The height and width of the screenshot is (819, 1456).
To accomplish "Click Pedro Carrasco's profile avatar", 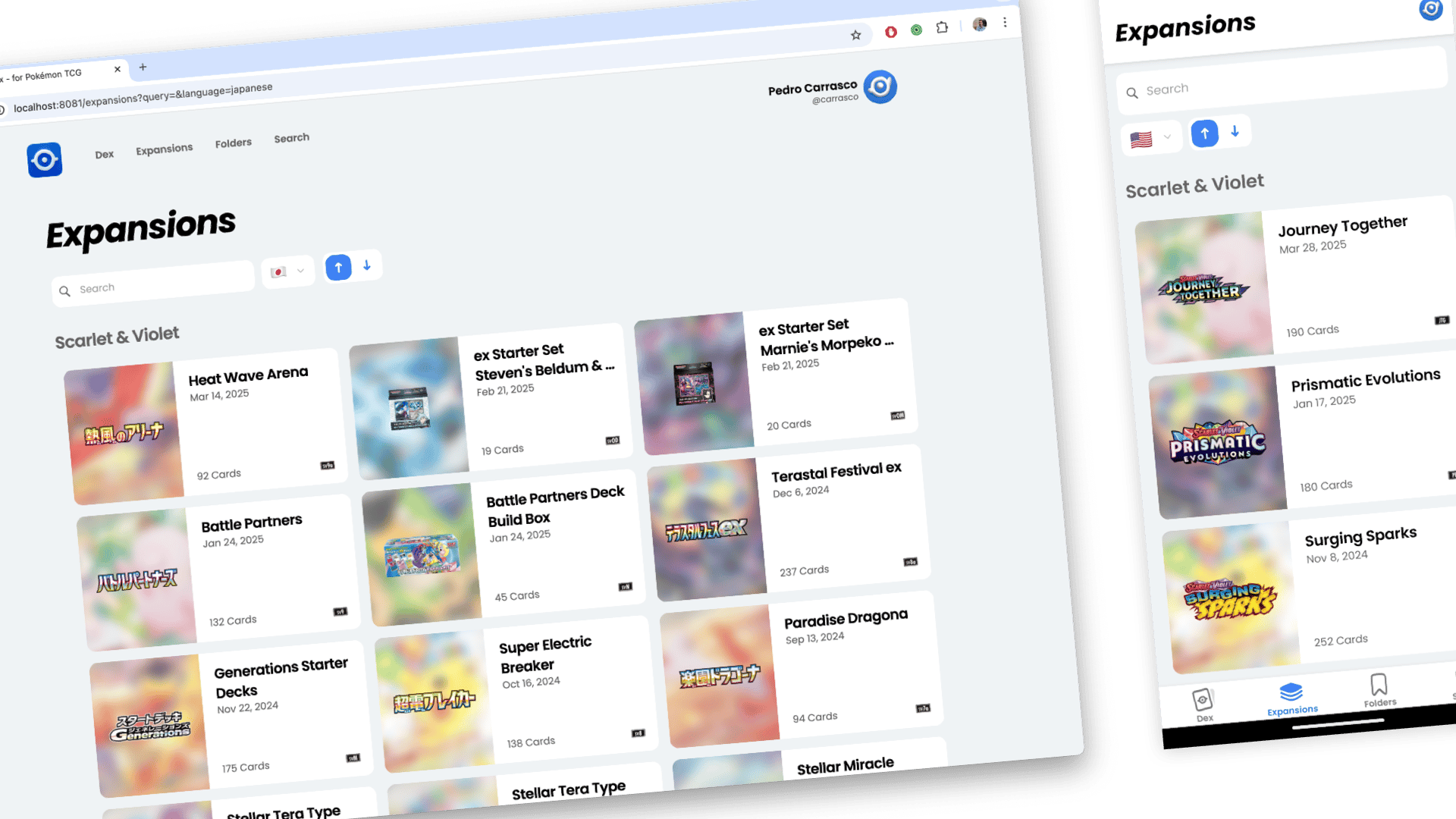I will pos(880,87).
